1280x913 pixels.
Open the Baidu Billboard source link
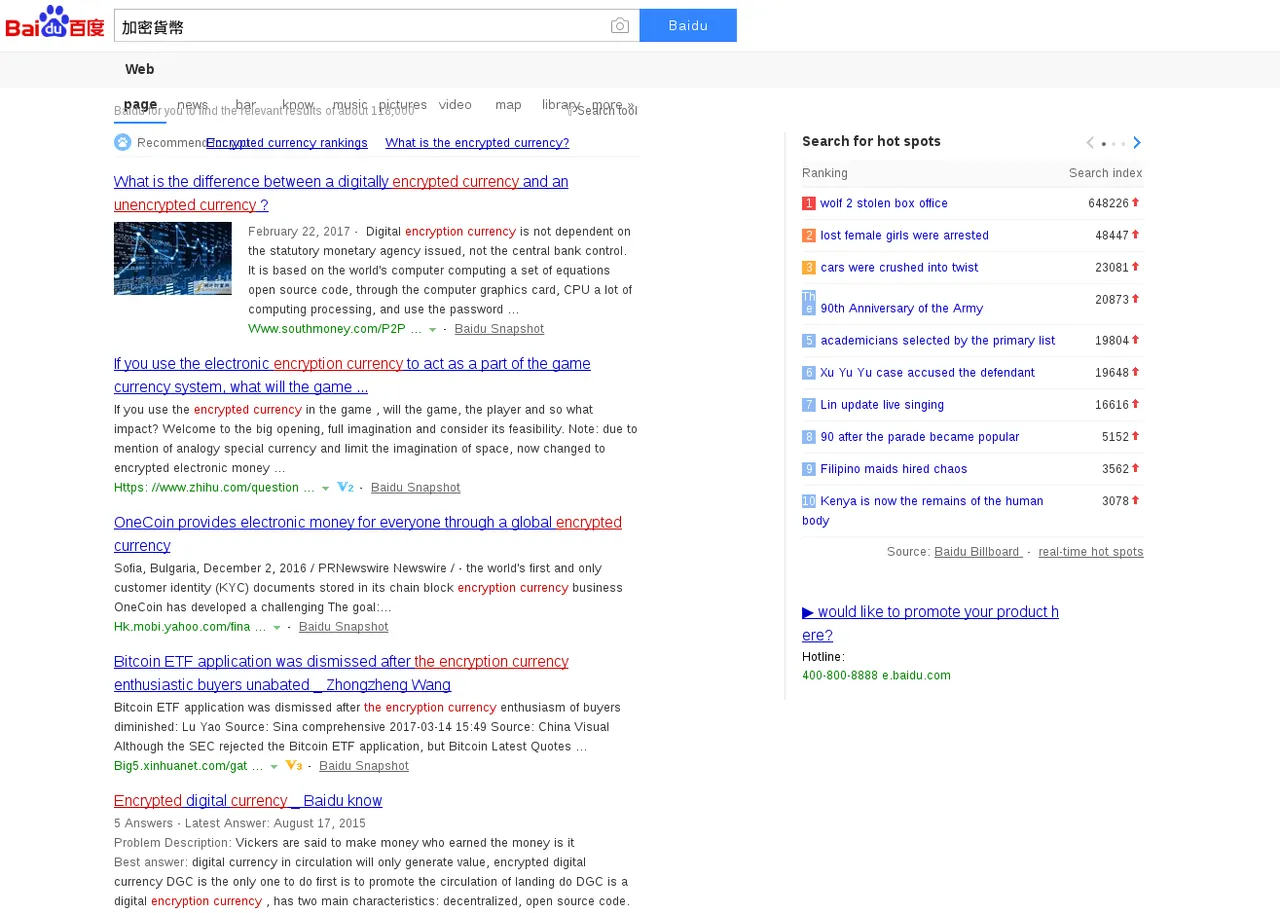coord(978,552)
